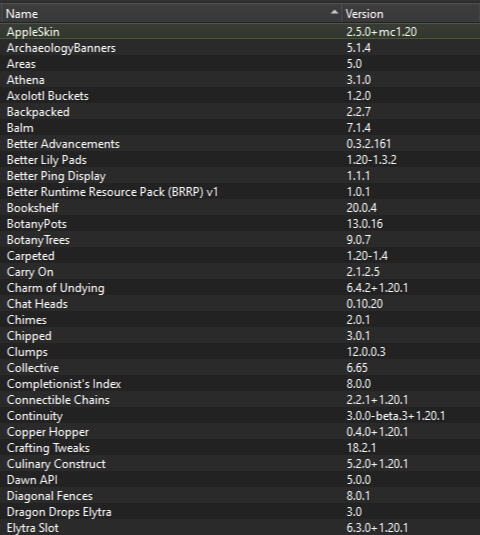The width and height of the screenshot is (480, 535).
Task: Select the AppleSkin mod row
Action: [240, 32]
